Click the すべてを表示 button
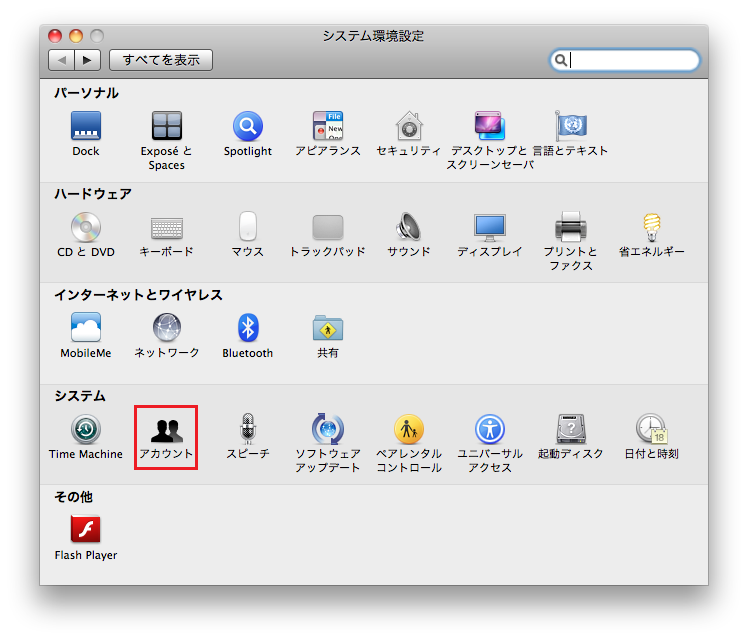Viewport: 748px width, 640px height. click(161, 60)
